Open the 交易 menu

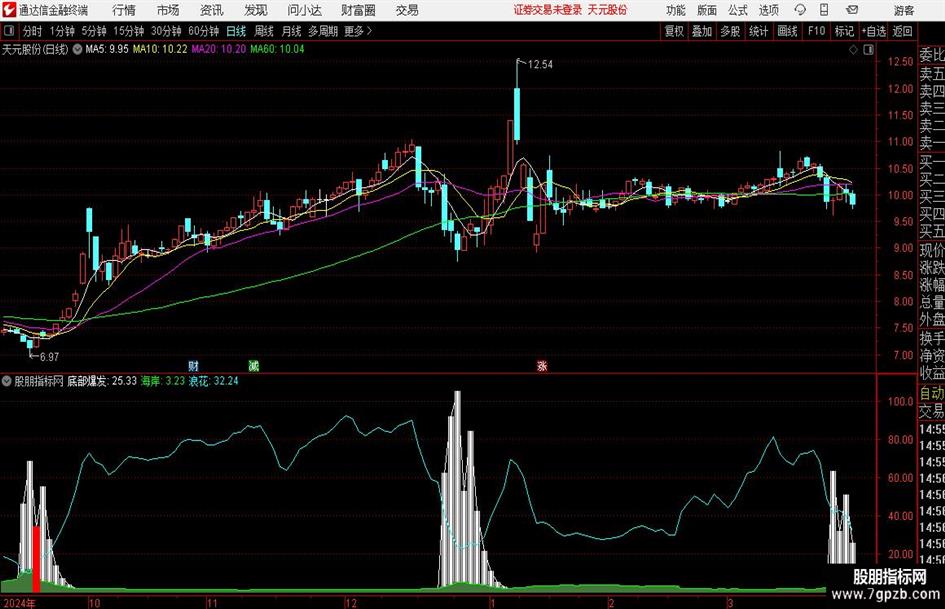[407, 10]
